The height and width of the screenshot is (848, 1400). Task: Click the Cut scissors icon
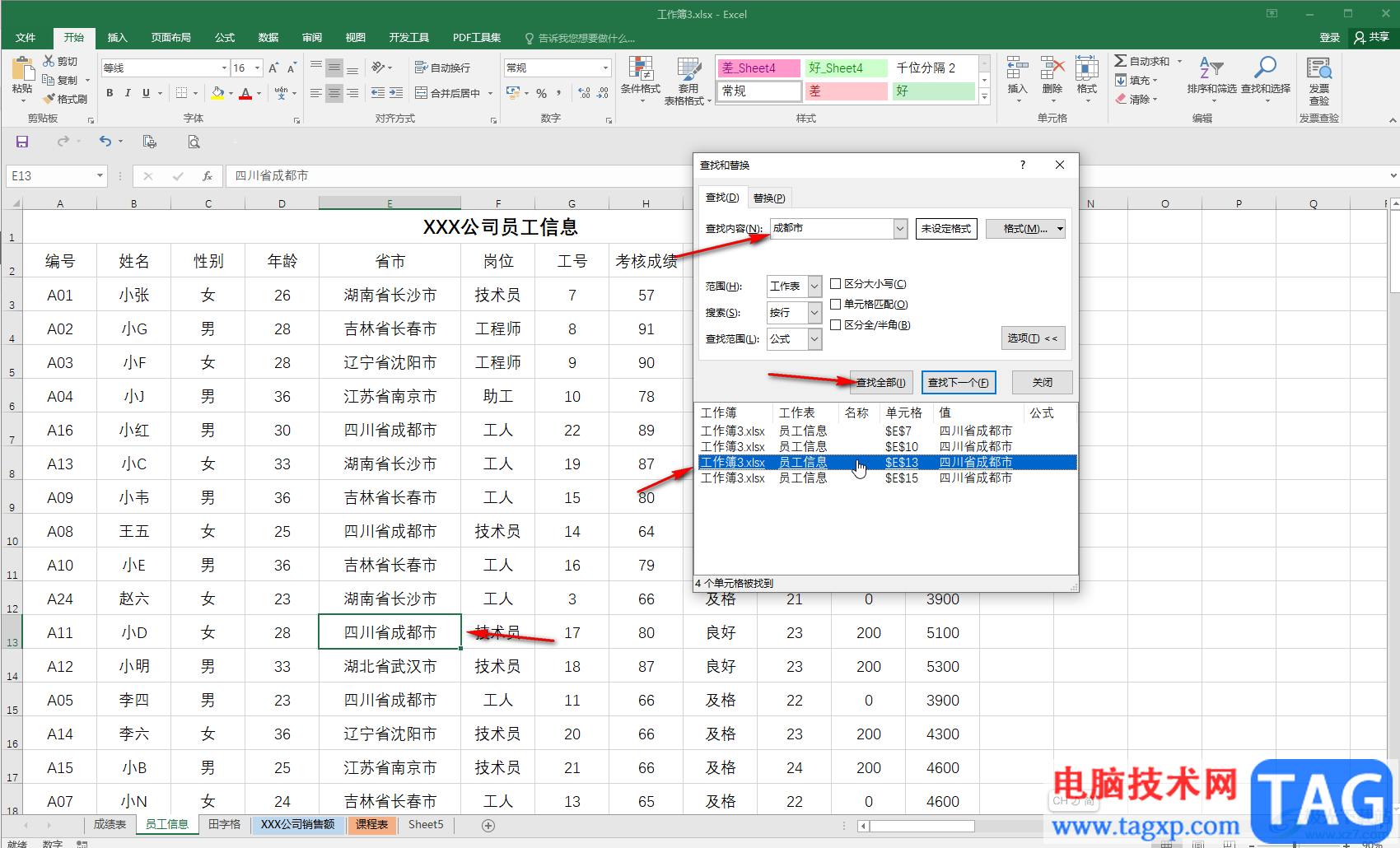coord(49,61)
